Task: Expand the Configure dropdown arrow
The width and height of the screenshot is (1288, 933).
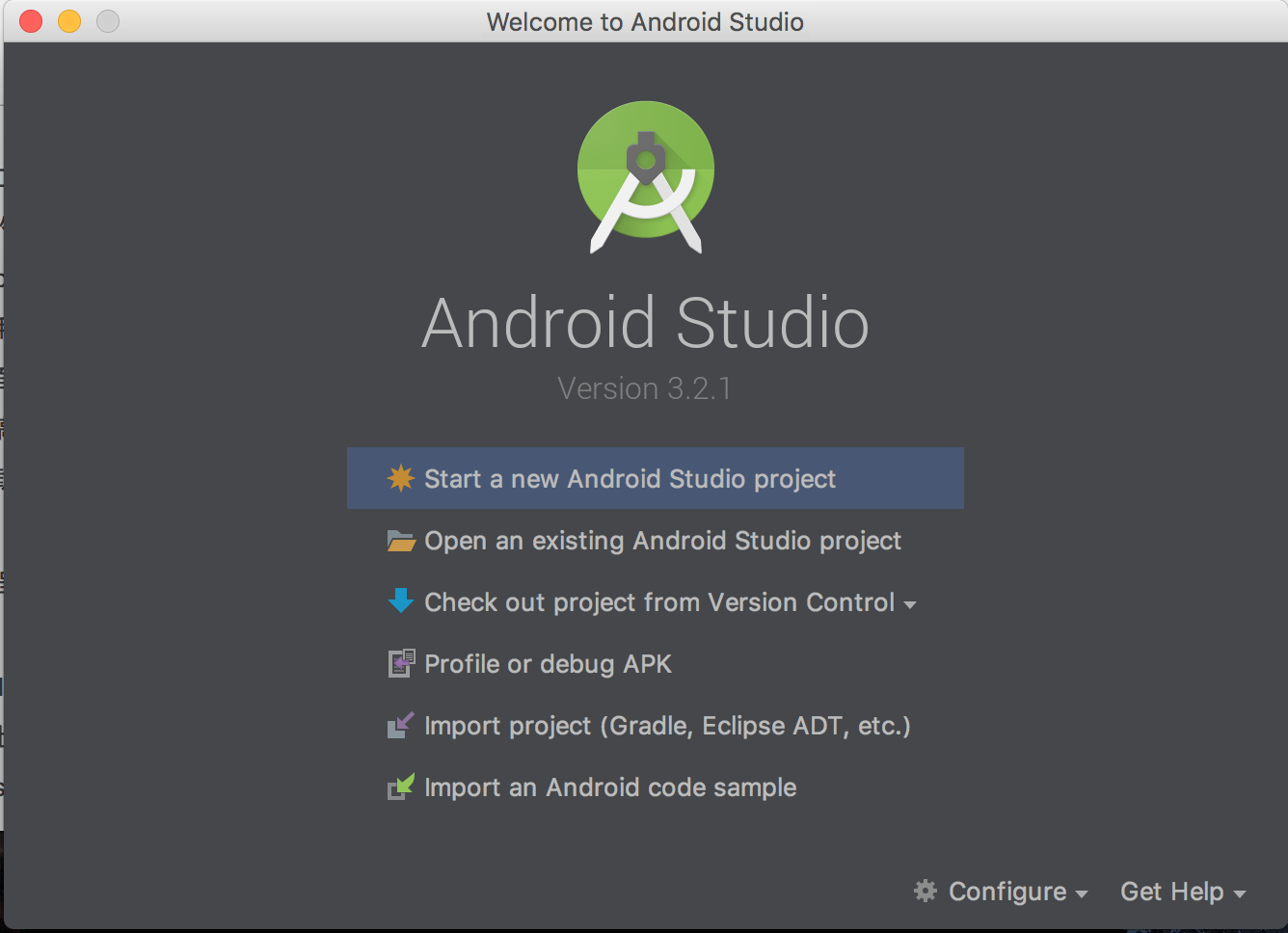Action: [x=1082, y=894]
